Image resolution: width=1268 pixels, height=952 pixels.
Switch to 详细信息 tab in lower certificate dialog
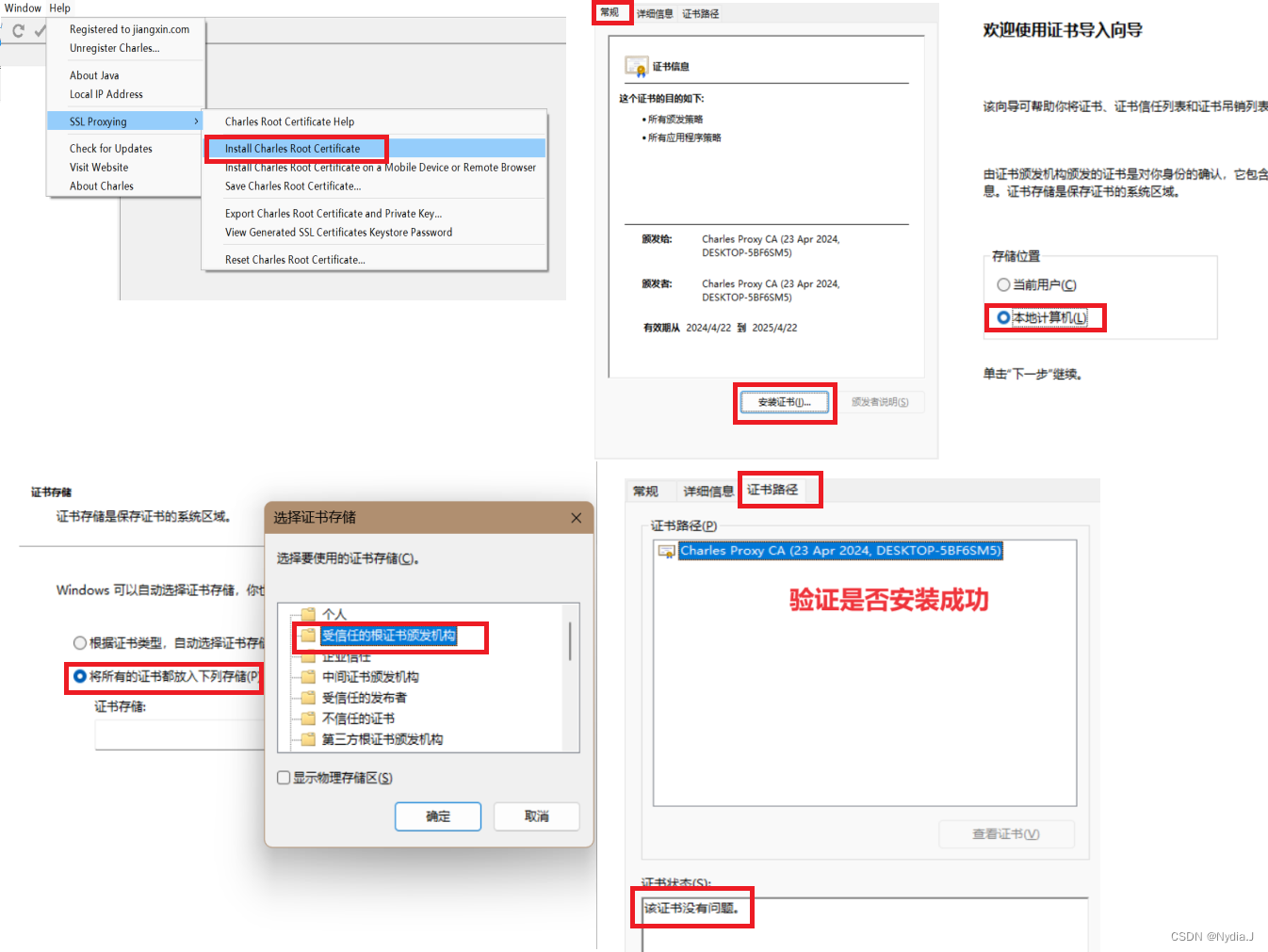click(x=708, y=492)
